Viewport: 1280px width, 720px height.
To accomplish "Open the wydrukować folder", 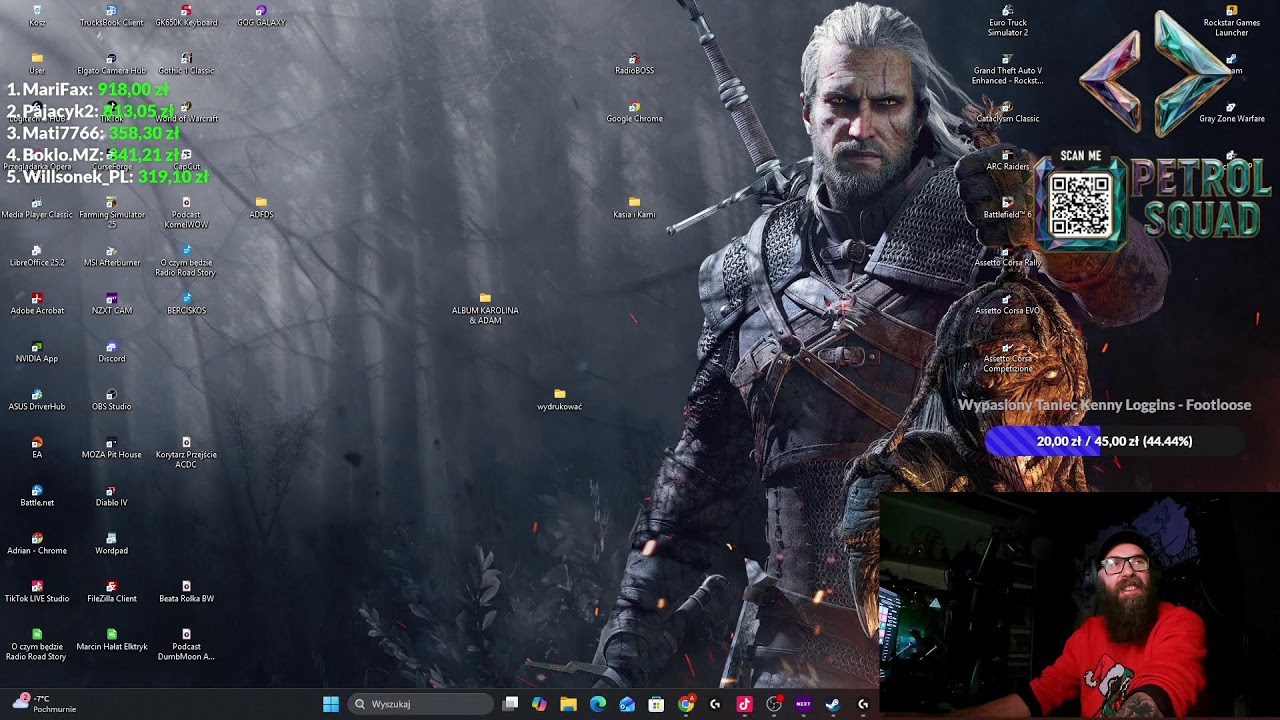I will pos(559,399).
